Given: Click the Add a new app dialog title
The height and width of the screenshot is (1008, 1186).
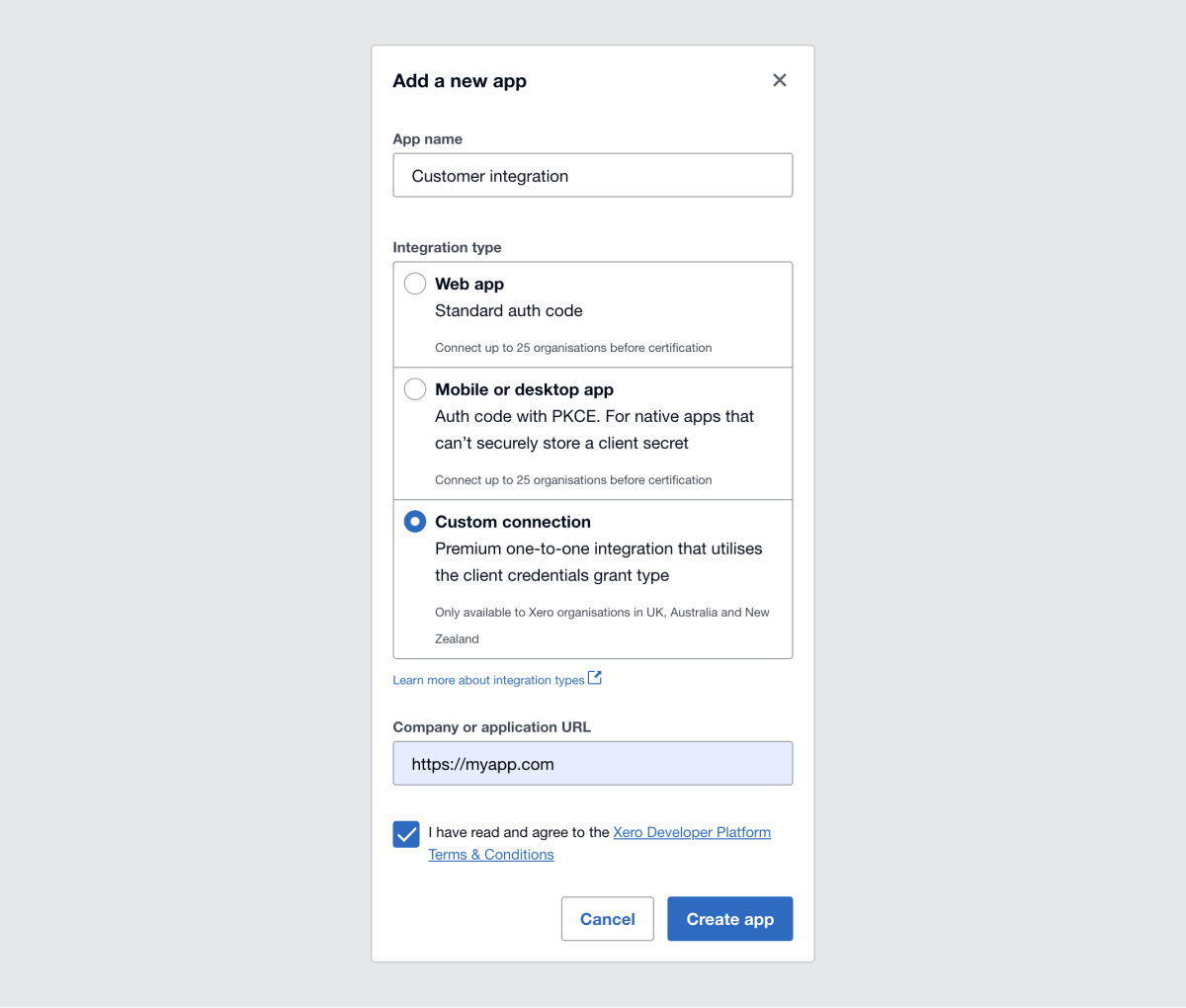Looking at the screenshot, I should [459, 80].
